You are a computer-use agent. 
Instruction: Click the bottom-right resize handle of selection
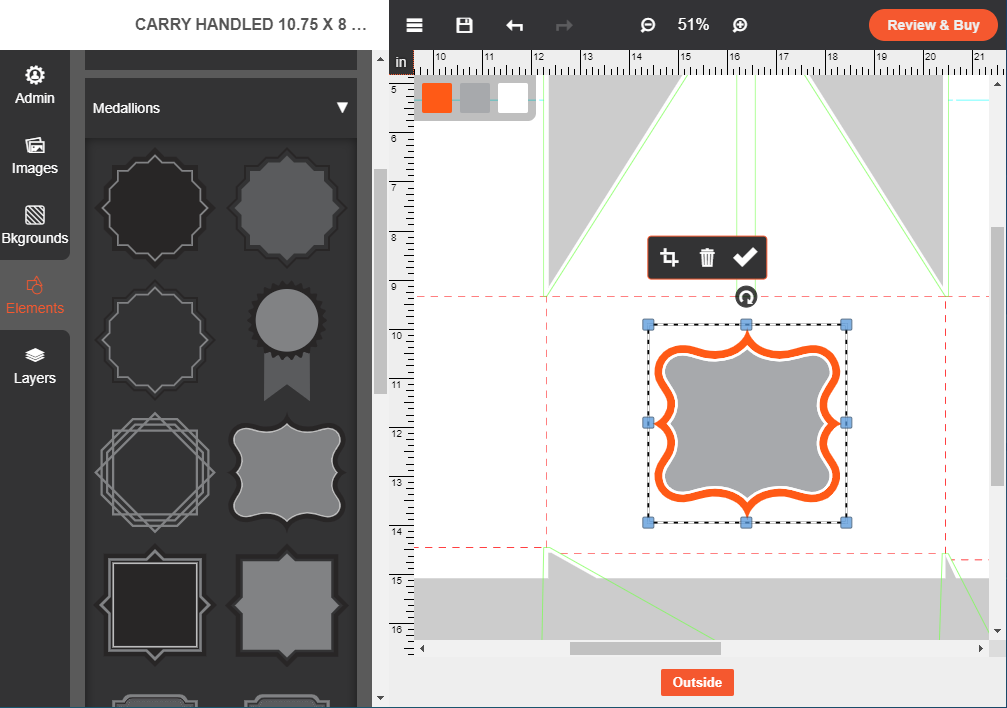pyautogui.click(x=846, y=523)
